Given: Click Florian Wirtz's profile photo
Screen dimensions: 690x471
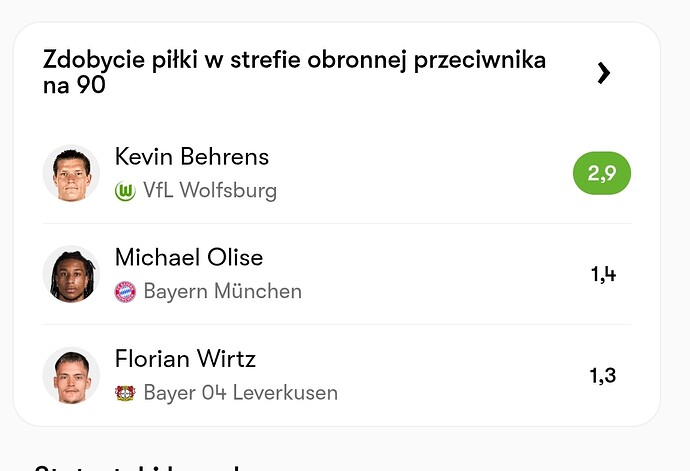Looking at the screenshot, I should (71, 375).
